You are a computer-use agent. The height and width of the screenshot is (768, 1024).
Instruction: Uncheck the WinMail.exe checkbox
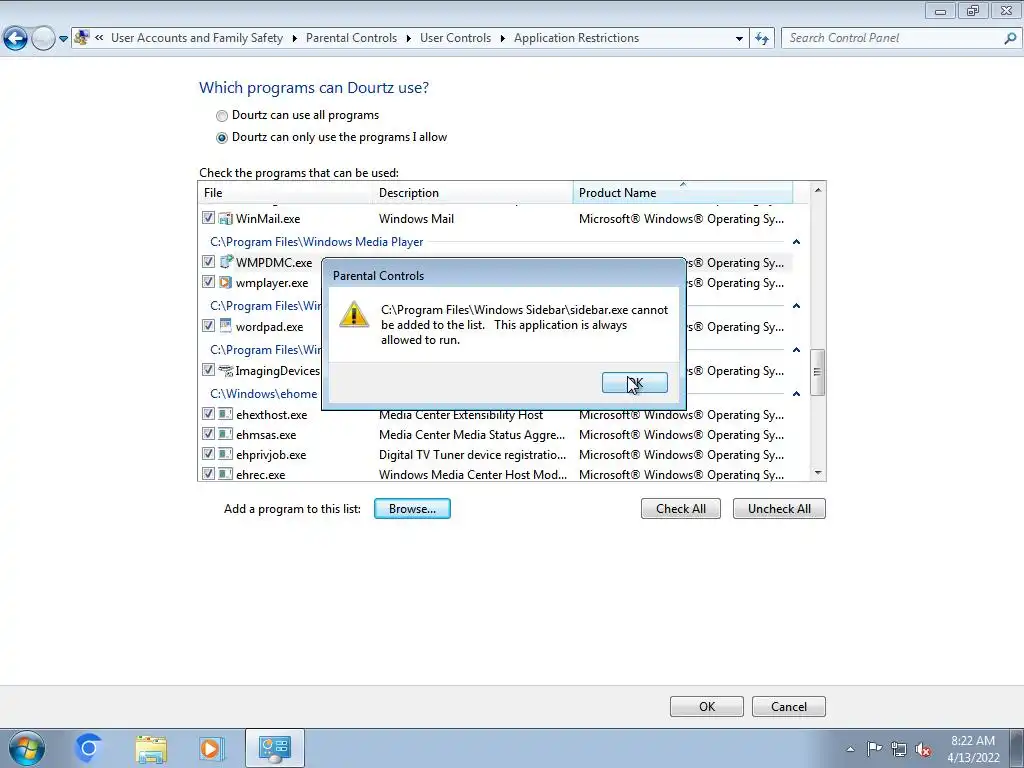pos(208,217)
